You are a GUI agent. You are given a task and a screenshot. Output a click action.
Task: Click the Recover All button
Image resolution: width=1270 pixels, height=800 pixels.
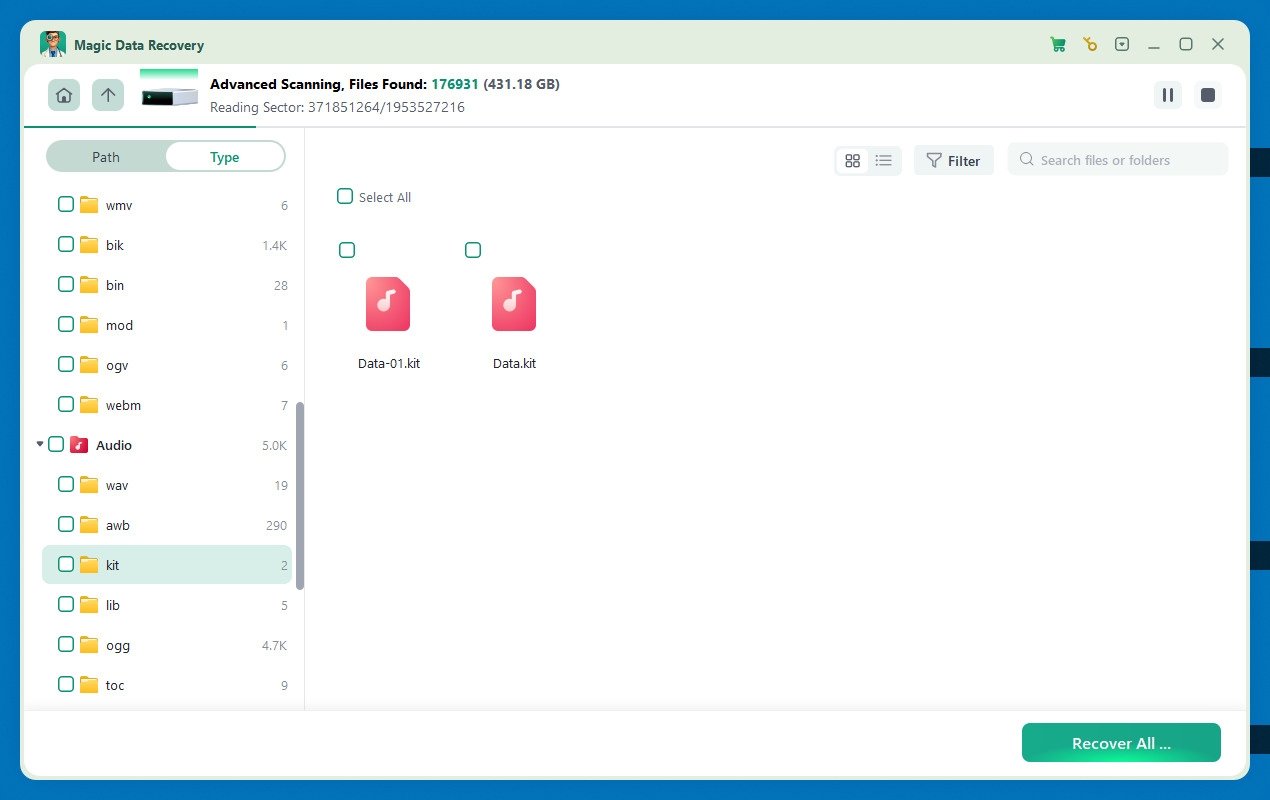(1120, 743)
